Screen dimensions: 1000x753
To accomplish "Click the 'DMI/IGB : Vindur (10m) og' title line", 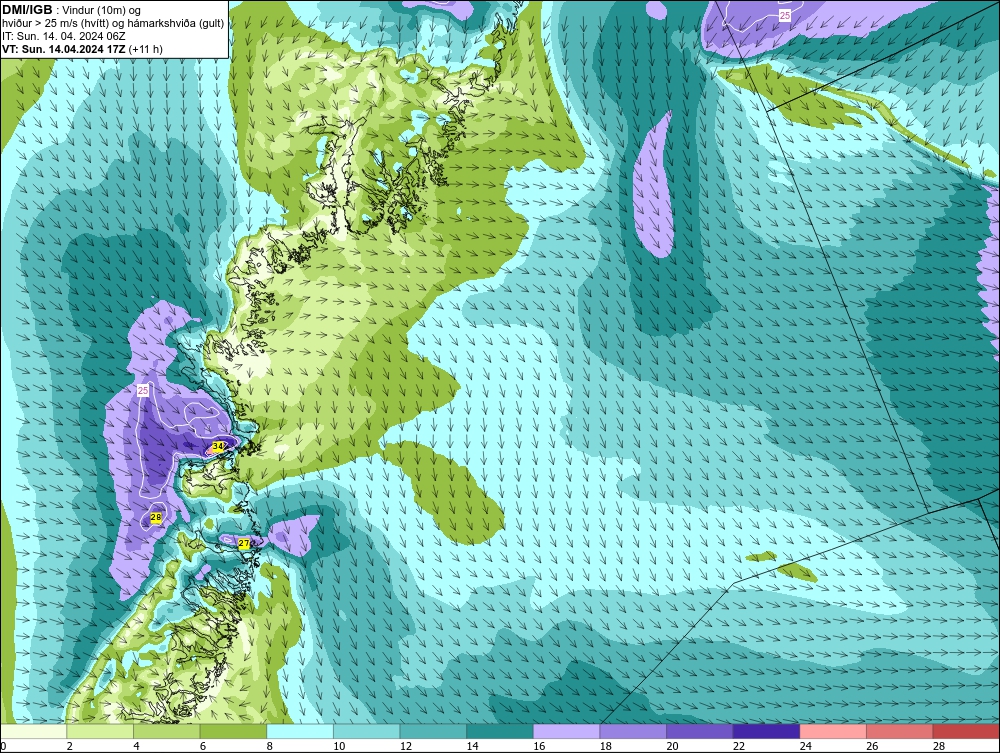I will coord(71,10).
